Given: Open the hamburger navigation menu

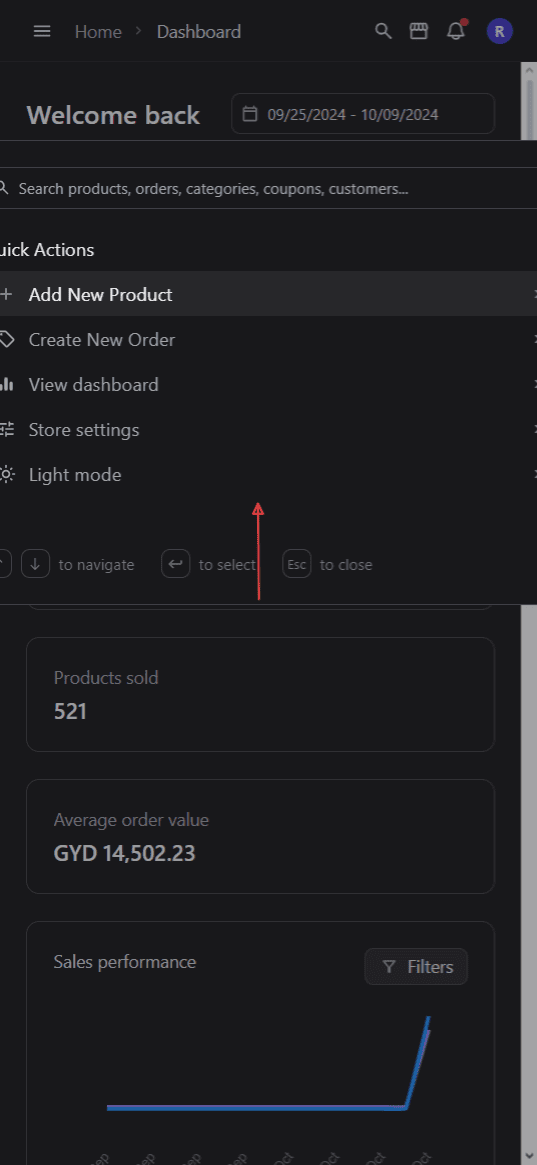Looking at the screenshot, I should [42, 31].
